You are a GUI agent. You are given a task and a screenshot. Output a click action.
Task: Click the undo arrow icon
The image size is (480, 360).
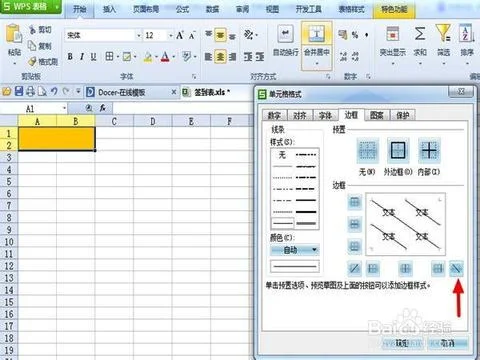pos(54,91)
